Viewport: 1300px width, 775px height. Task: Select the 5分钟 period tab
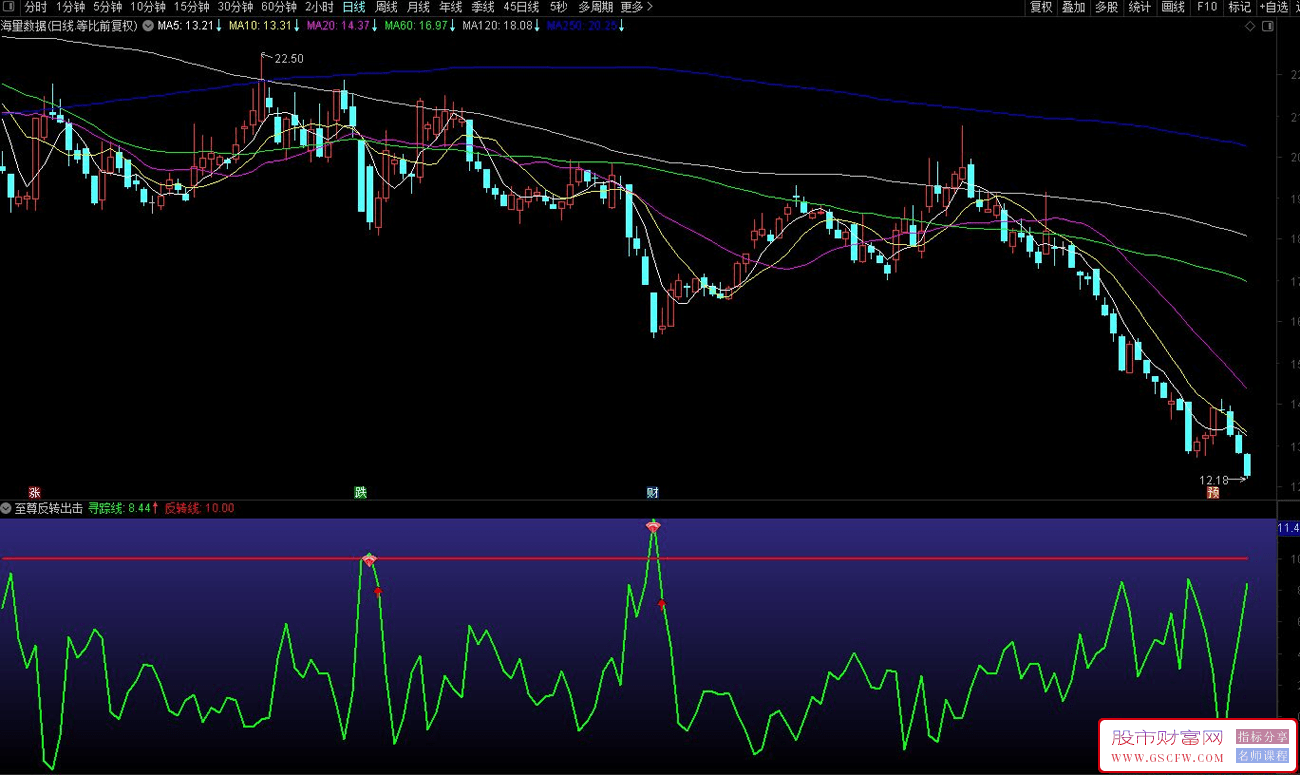click(x=108, y=7)
